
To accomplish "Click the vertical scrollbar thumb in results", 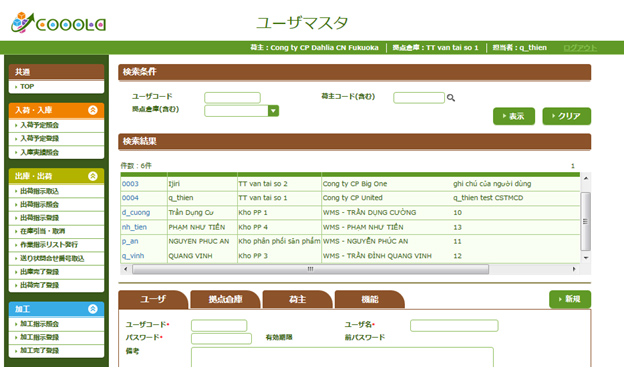I will [585, 221].
